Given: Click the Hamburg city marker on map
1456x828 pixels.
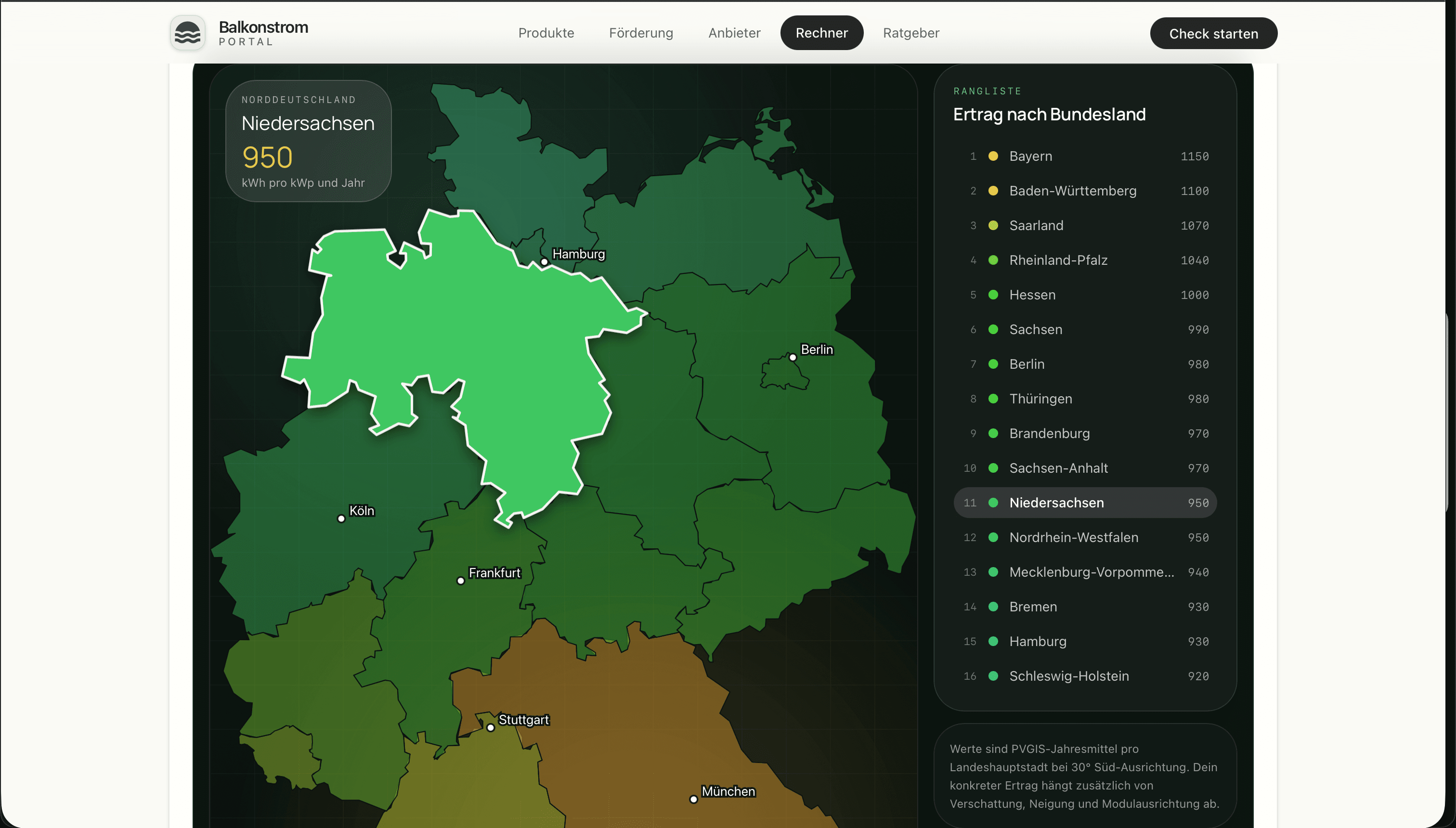Looking at the screenshot, I should pos(544,262).
